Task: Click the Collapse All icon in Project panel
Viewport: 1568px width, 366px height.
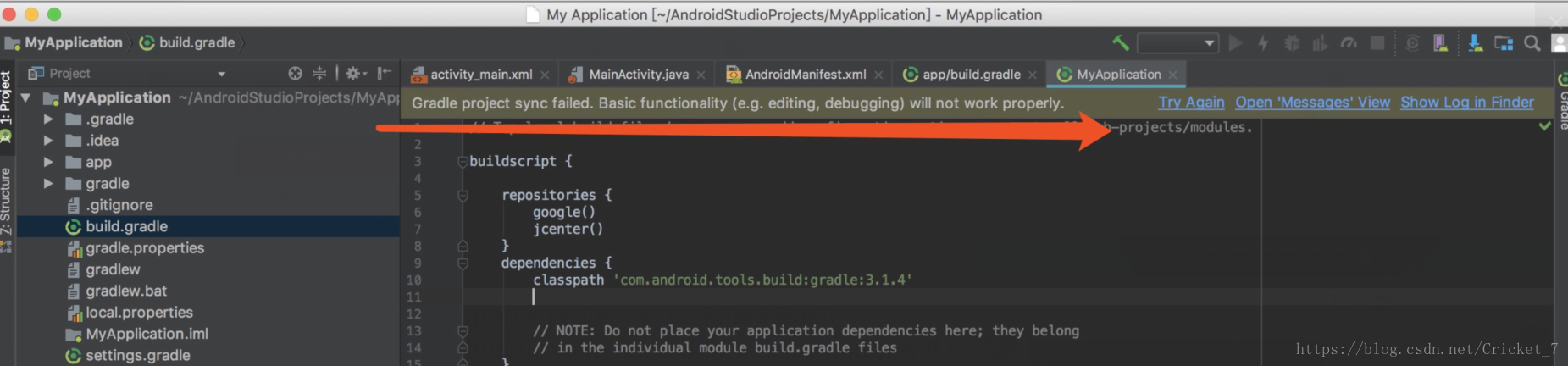Action: coord(319,73)
